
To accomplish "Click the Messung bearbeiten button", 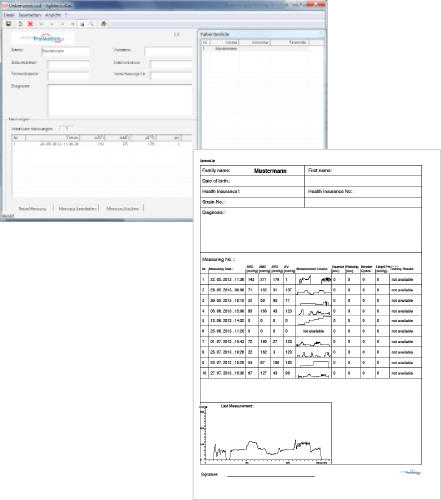I will pos(77,209).
